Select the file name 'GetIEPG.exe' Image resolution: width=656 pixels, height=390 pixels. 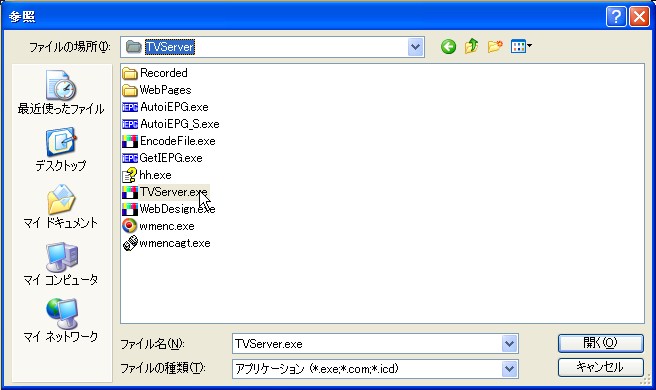[171, 158]
